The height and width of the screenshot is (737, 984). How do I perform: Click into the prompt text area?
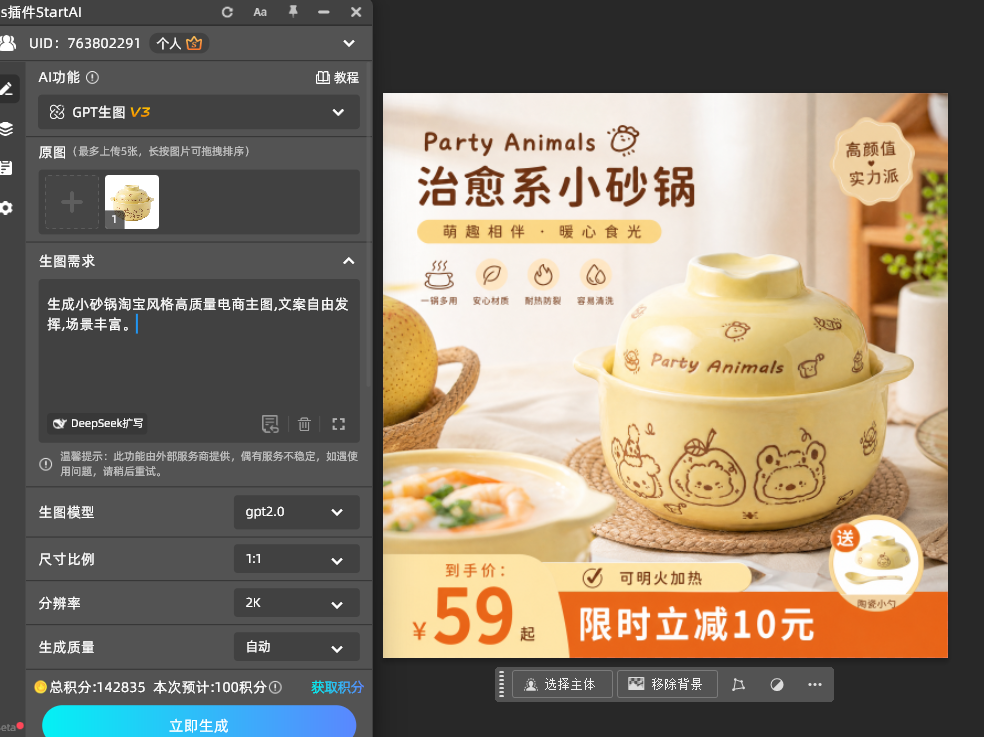pyautogui.click(x=199, y=361)
